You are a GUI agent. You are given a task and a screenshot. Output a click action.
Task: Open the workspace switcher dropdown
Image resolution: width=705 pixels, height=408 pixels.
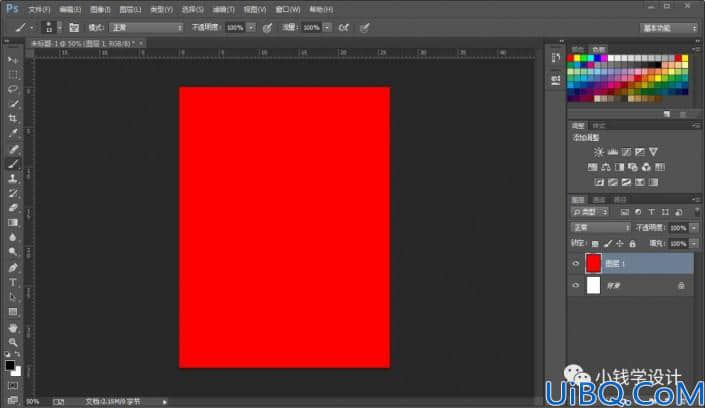668,28
